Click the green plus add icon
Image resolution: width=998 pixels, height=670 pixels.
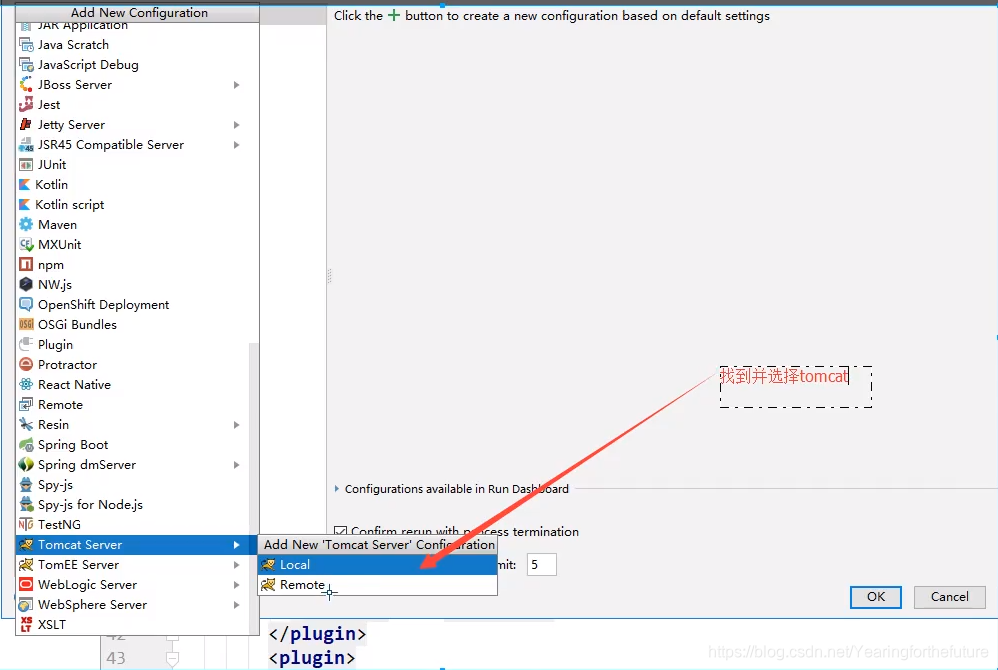[x=394, y=15]
